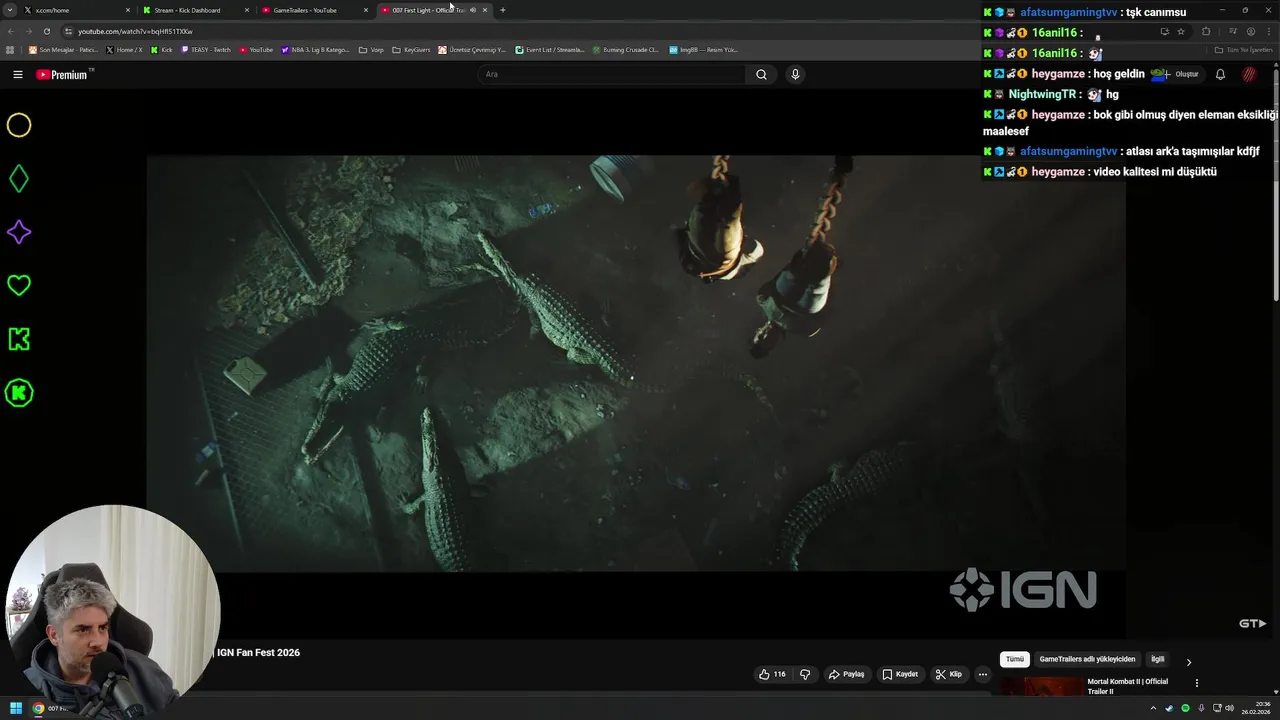Save the video with Kaydet
Image resolution: width=1280 pixels, height=720 pixels.
[x=900, y=674]
